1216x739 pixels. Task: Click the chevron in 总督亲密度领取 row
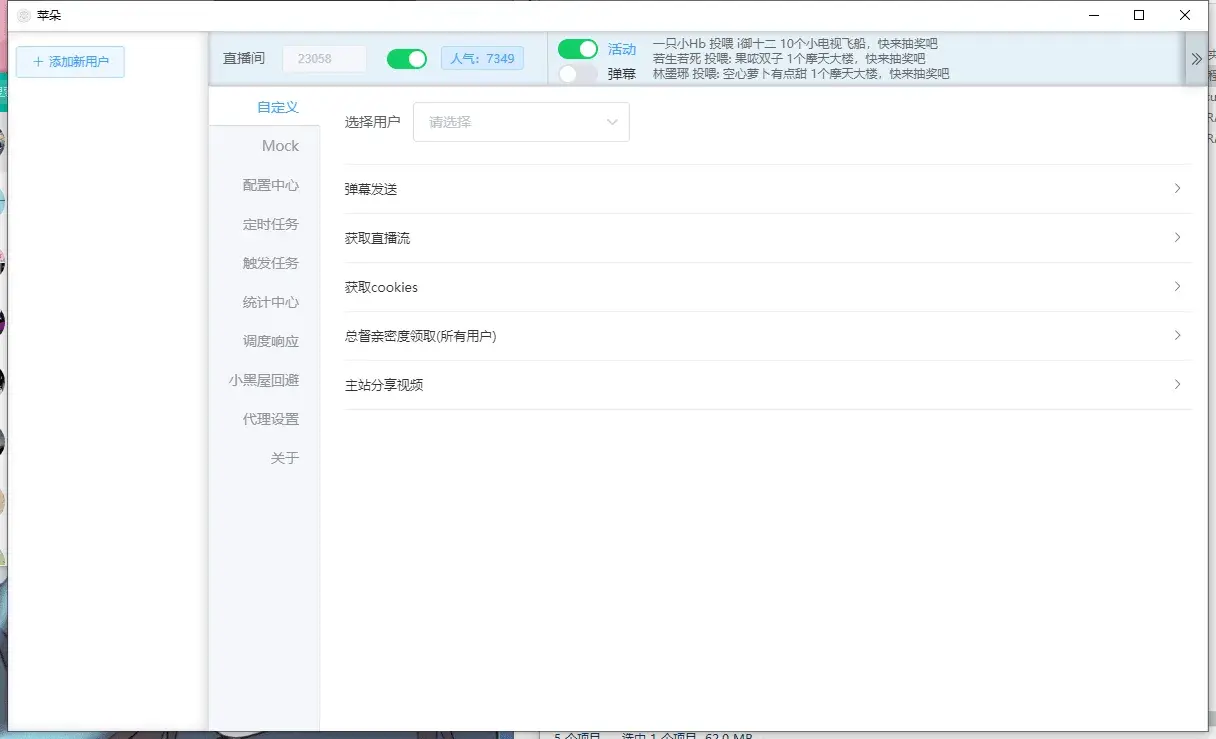point(1178,335)
